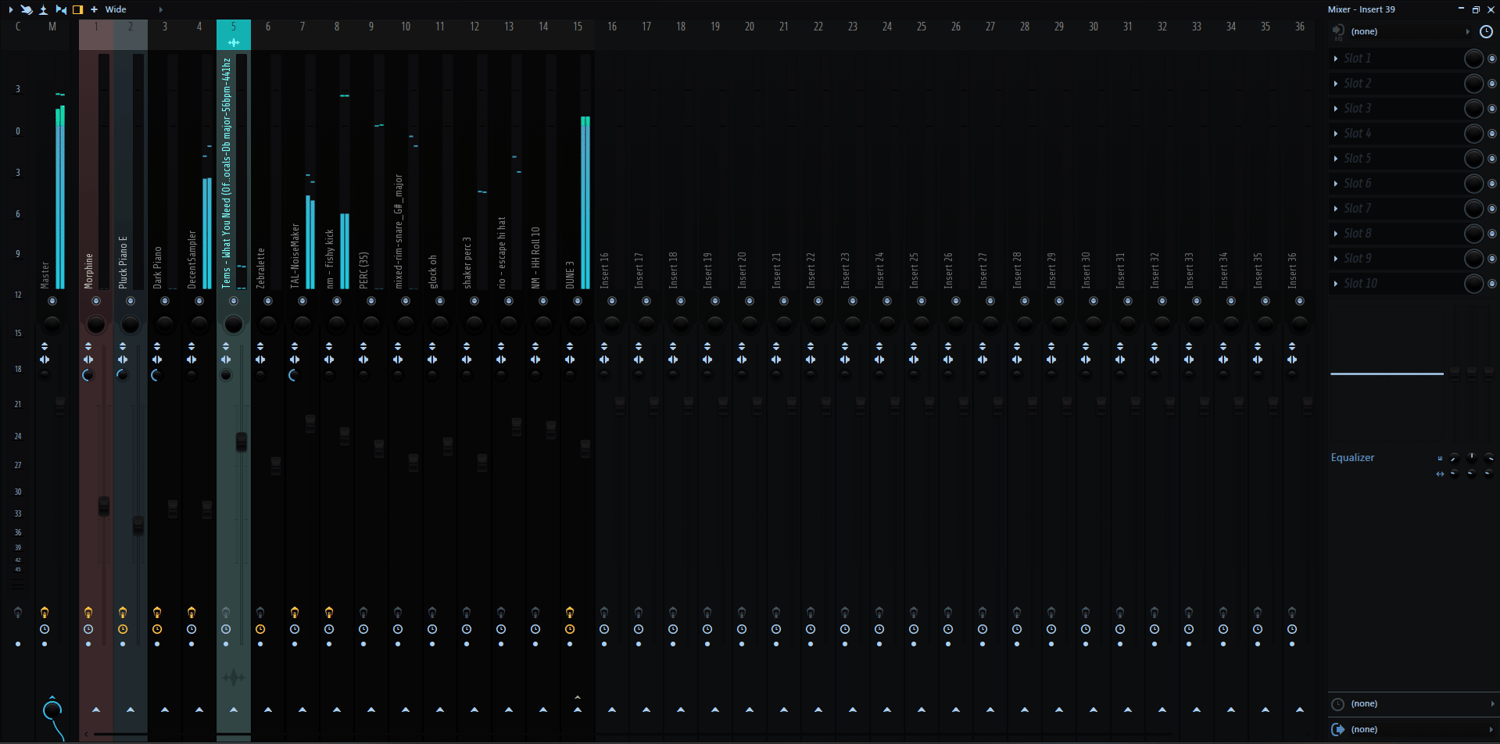Mute the Dark Piano mixer track
Screen dimensions: 1500x744
(x=165, y=301)
